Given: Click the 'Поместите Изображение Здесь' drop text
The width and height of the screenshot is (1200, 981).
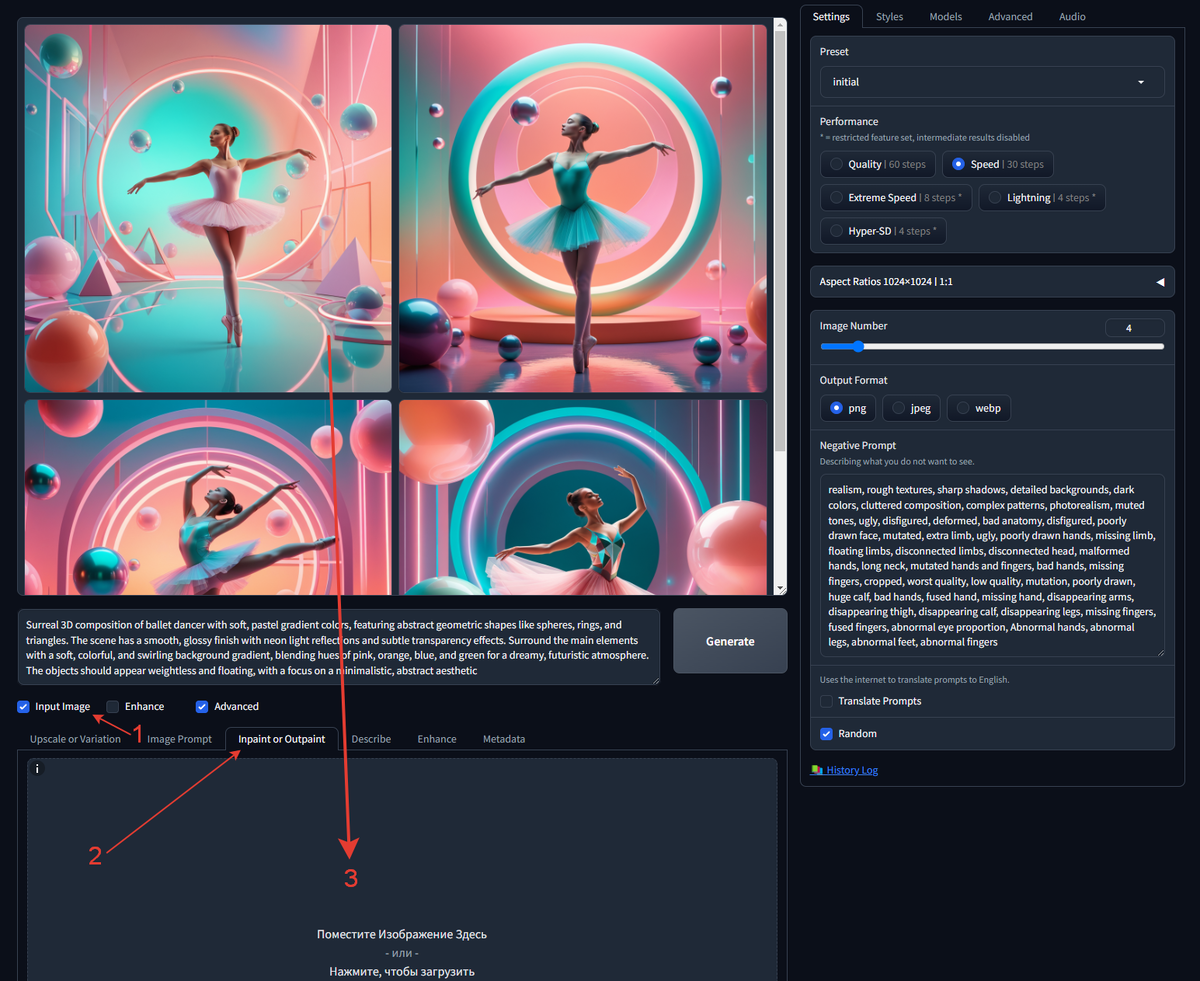Looking at the screenshot, I should (x=402, y=934).
